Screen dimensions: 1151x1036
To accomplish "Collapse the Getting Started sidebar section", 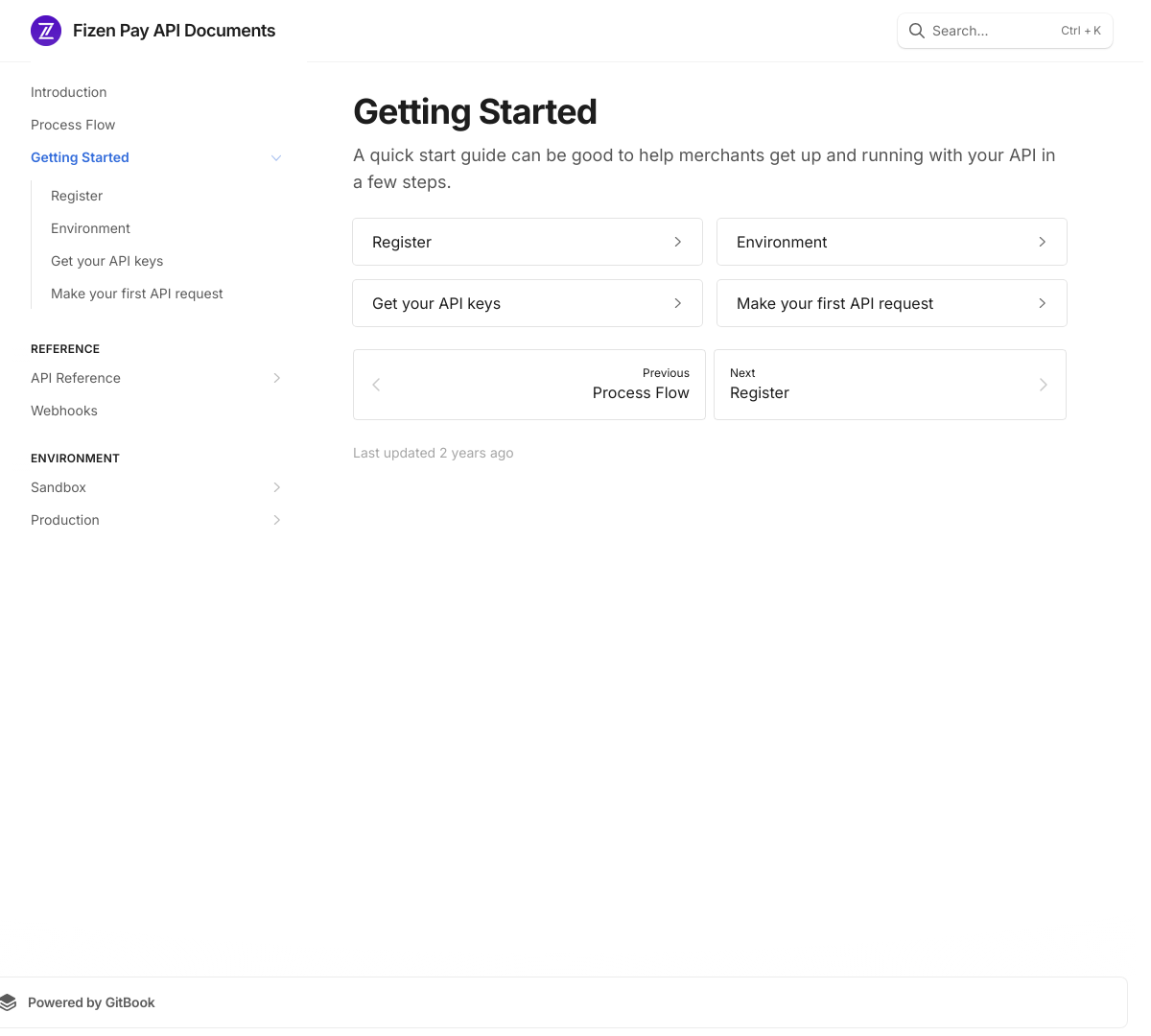I will [276, 157].
